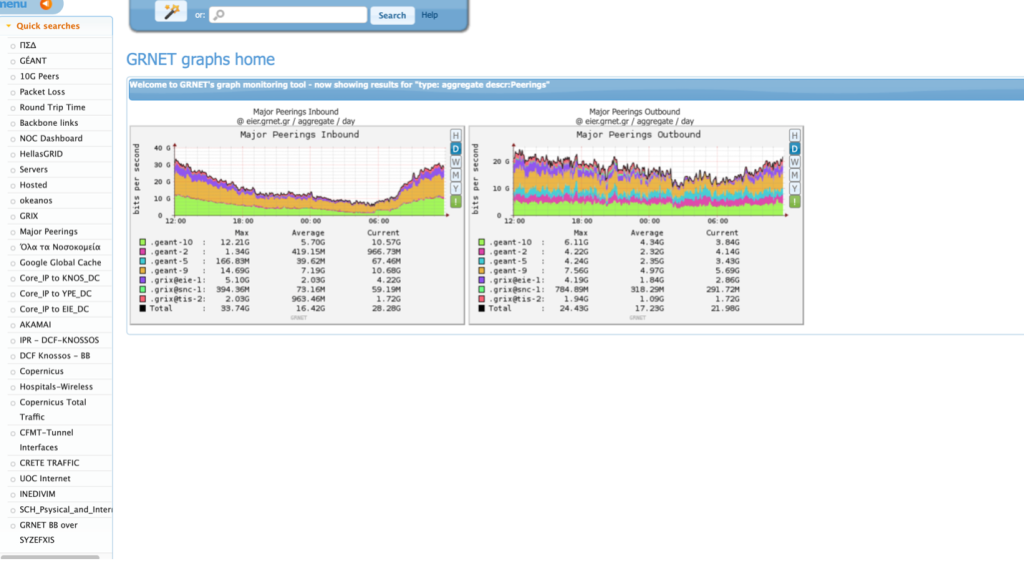Viewport: 1024px width, 562px height.
Task: Select UOC Internet quick search
Action: (x=45, y=478)
